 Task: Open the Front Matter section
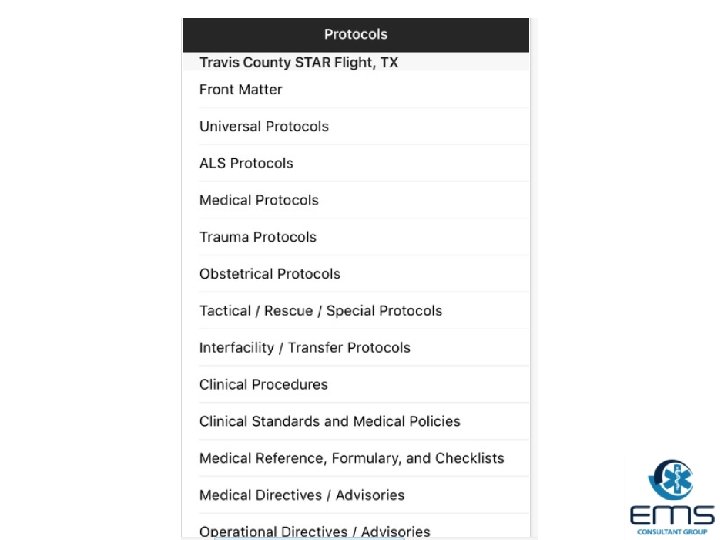[241, 90]
